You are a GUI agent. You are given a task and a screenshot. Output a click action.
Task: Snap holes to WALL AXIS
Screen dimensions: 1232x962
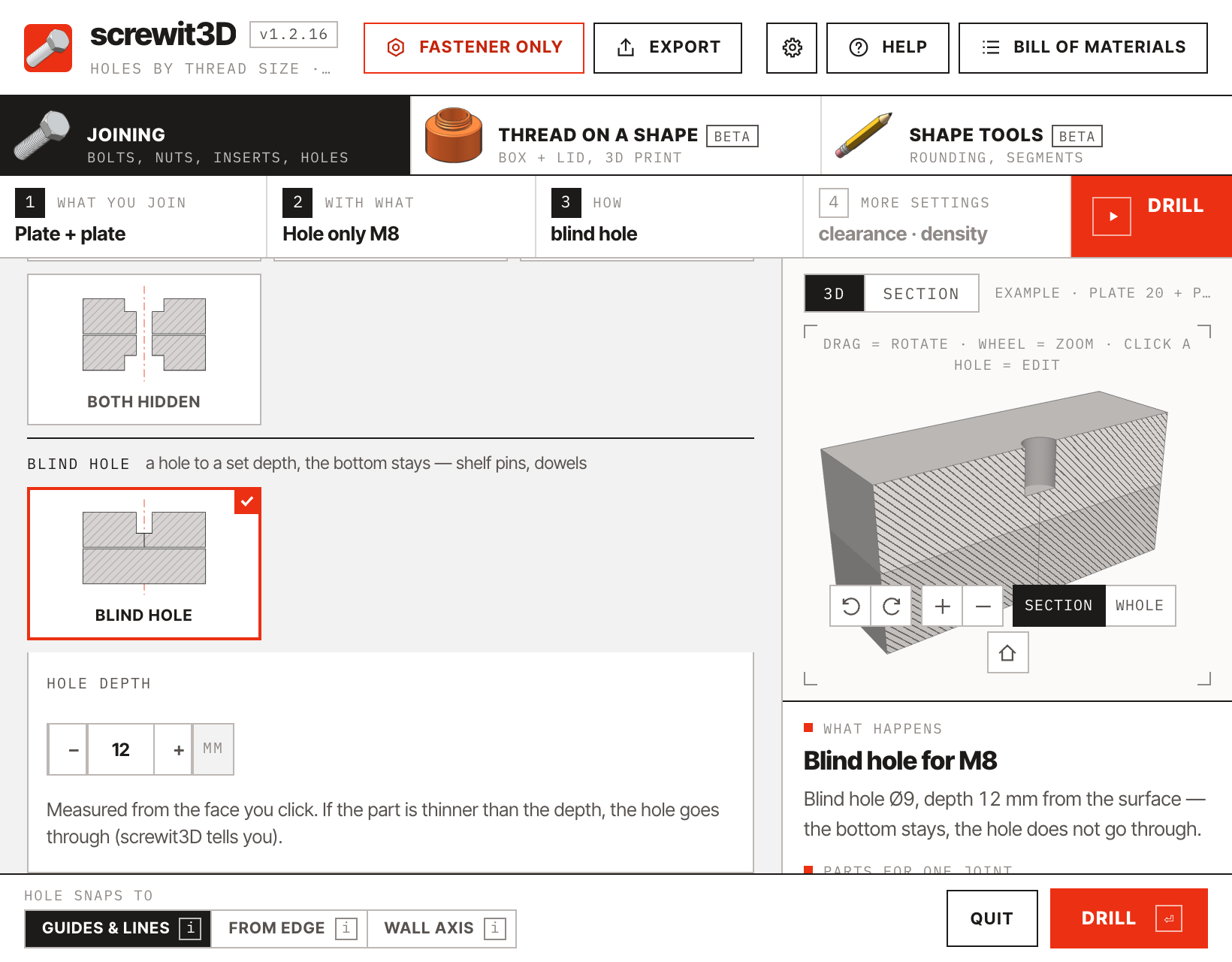442,929
